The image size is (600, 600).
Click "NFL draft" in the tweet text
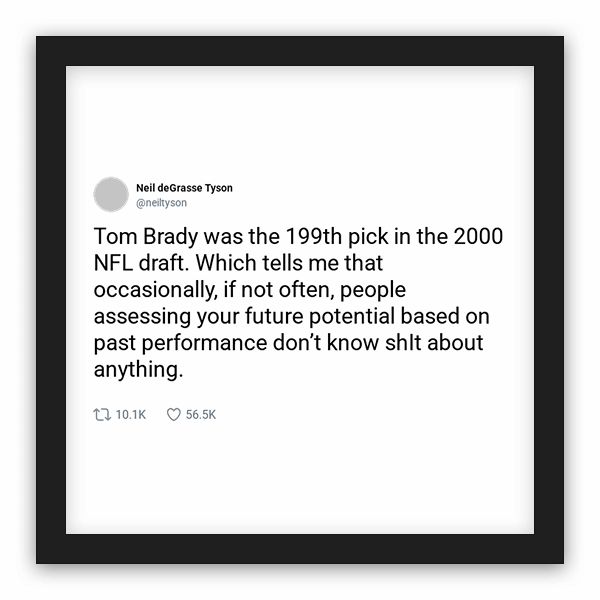tap(140, 266)
